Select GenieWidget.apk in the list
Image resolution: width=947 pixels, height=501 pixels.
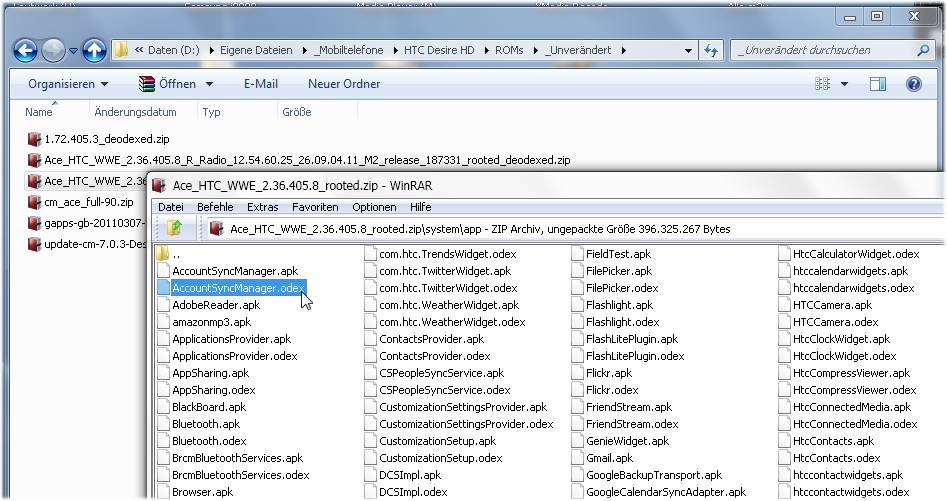tap(620, 441)
